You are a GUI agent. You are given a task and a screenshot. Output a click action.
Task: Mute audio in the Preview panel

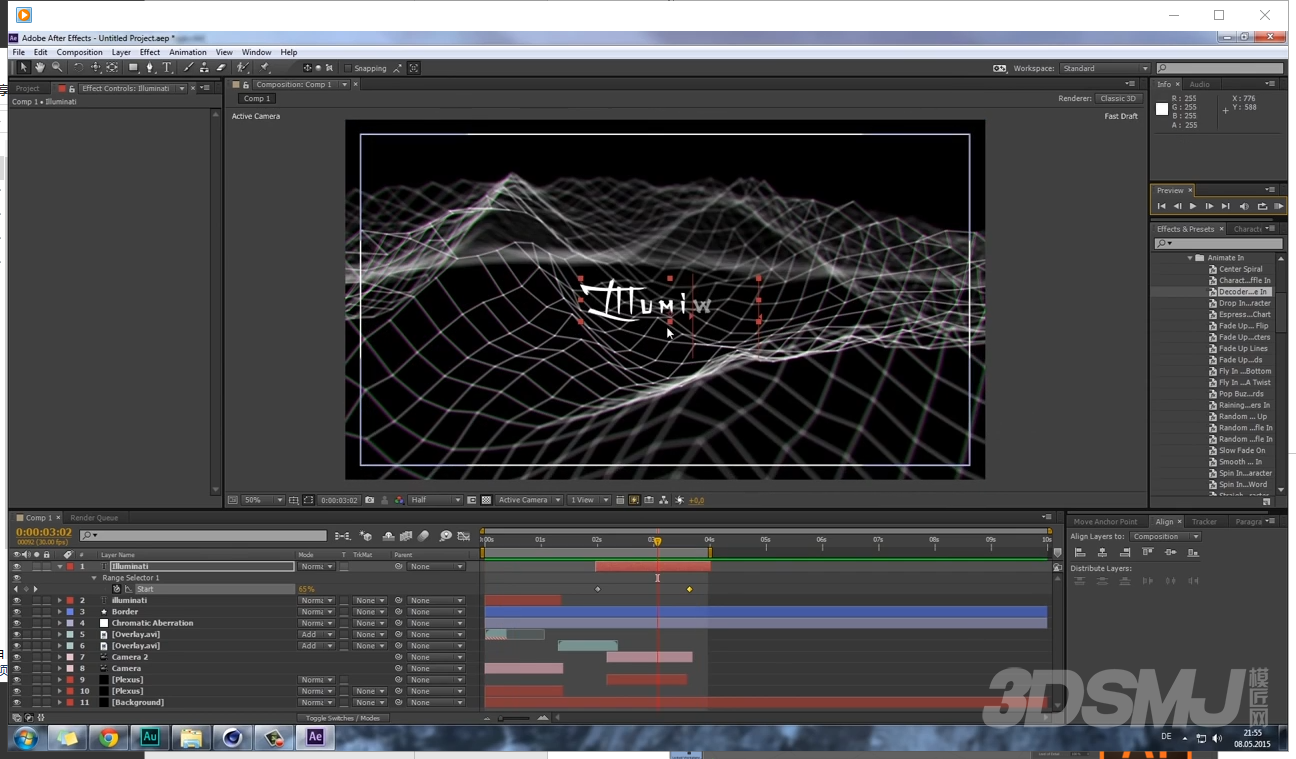pyautogui.click(x=1244, y=206)
